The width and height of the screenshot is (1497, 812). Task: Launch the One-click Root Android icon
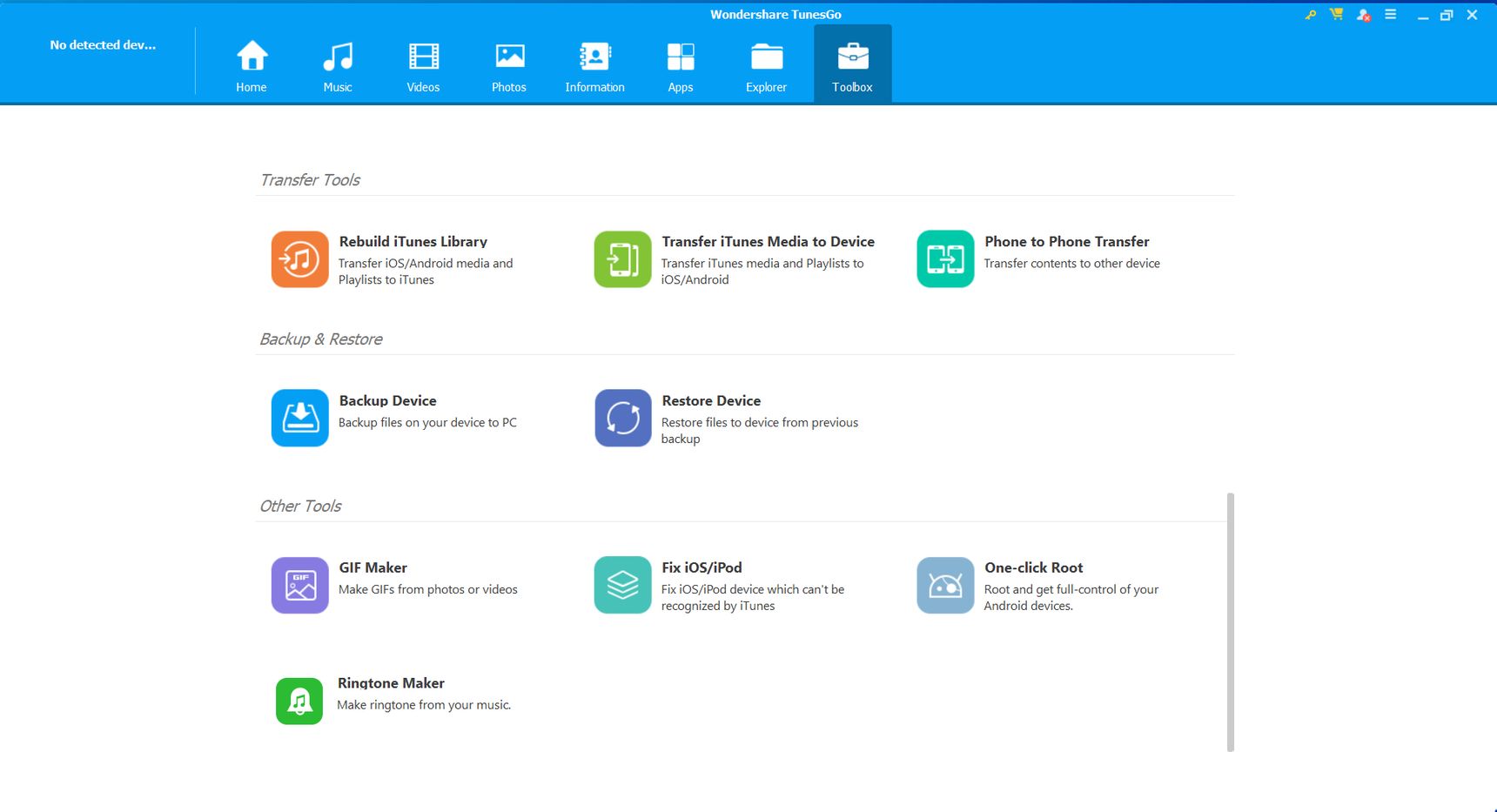point(945,585)
